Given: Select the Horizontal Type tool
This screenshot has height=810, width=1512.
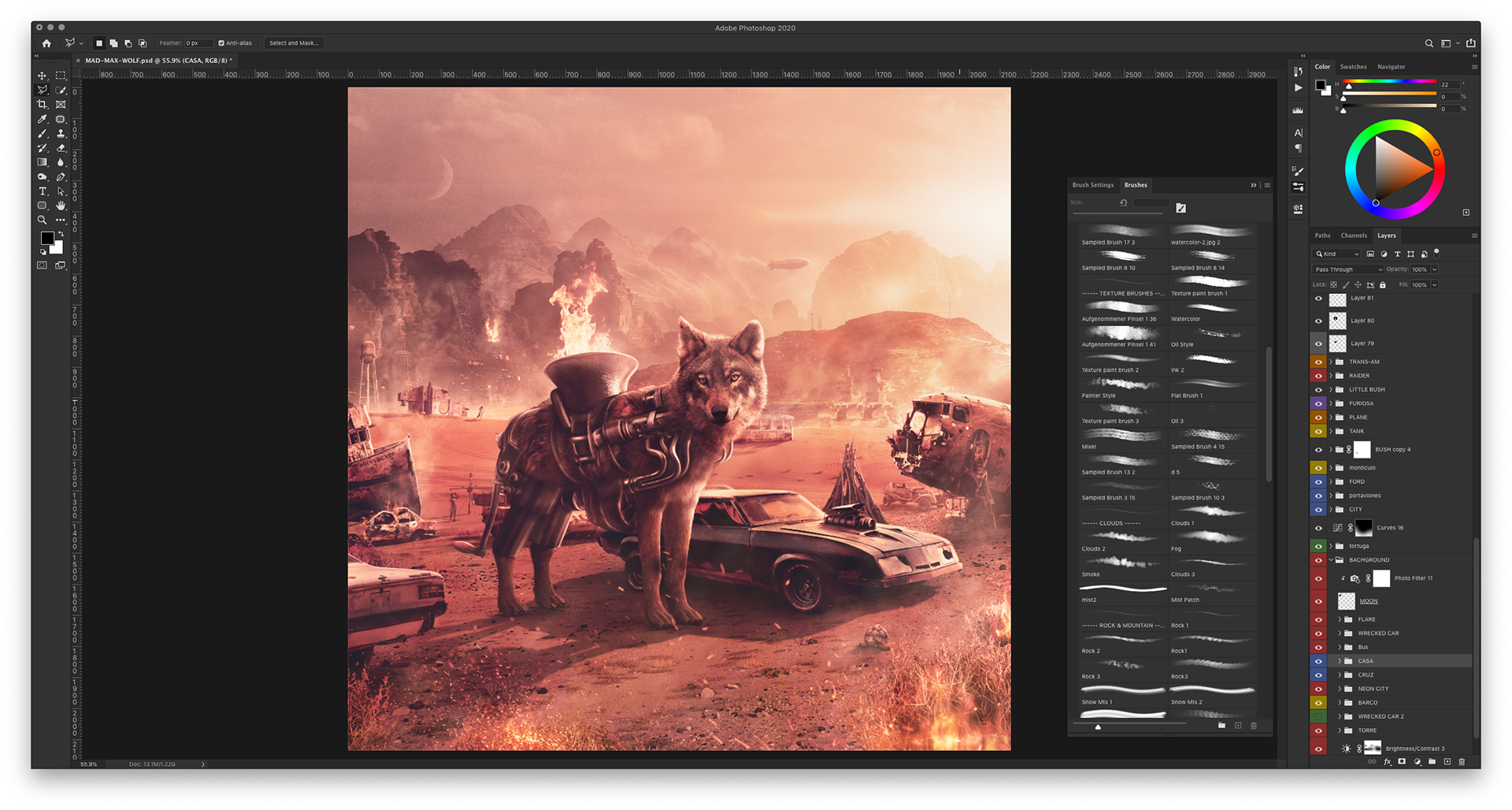Looking at the screenshot, I should pyautogui.click(x=42, y=191).
